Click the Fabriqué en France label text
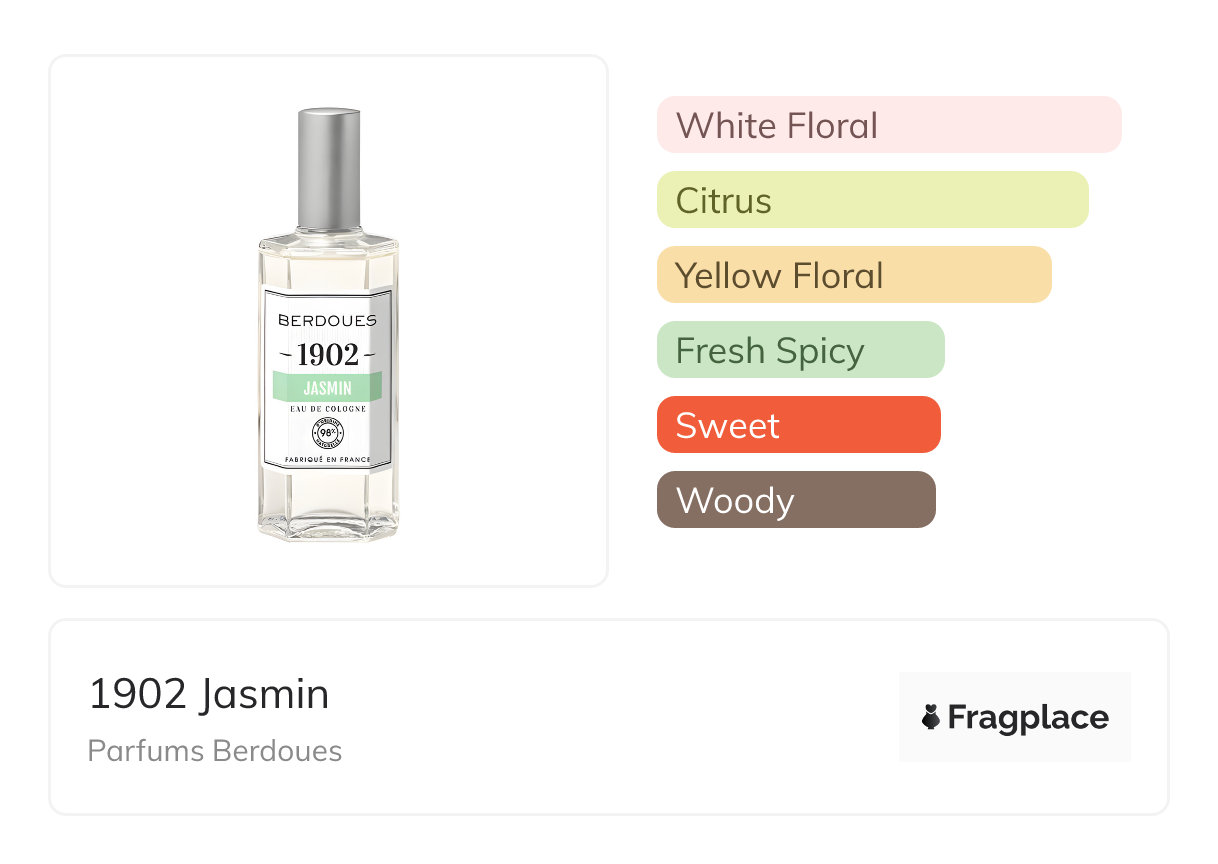 tap(328, 460)
